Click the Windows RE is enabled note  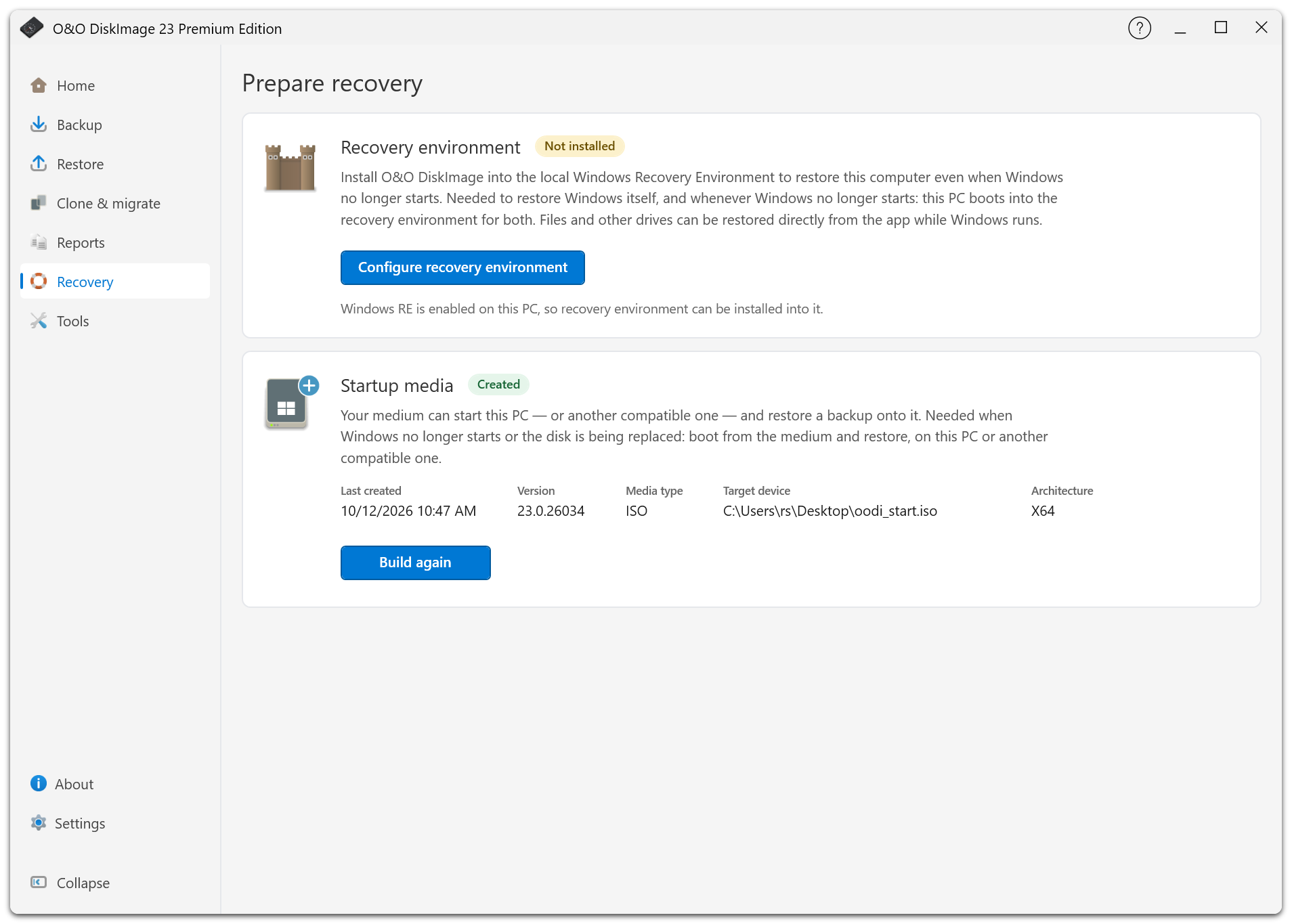click(x=582, y=309)
